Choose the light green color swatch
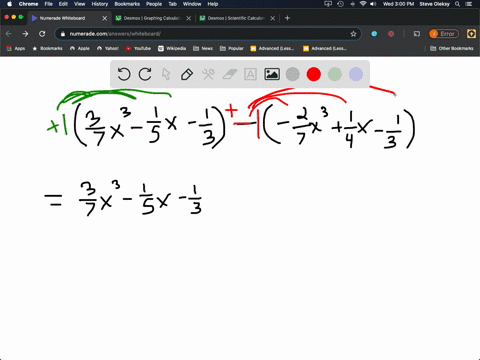Screen dimensions: 480x360 (335, 74)
